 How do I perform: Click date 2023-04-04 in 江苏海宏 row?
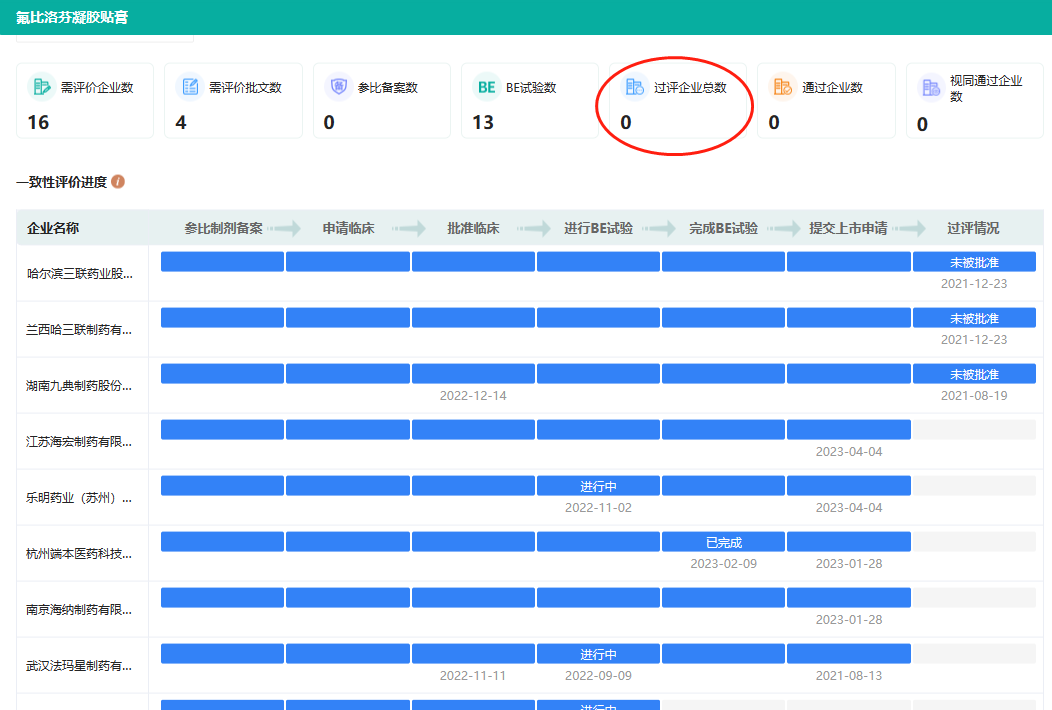tap(849, 452)
